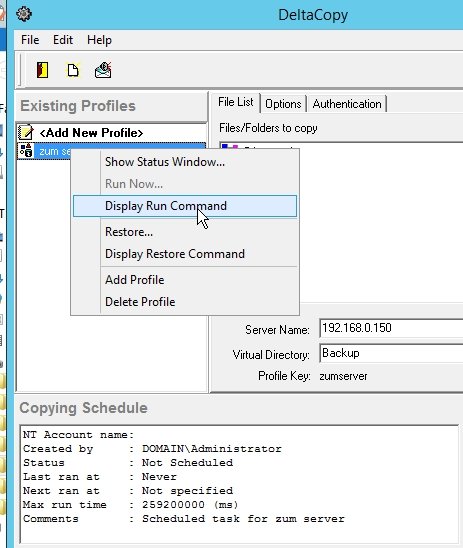The image size is (463, 548).
Task: Switch to the File List tab
Action: pyautogui.click(x=236, y=102)
